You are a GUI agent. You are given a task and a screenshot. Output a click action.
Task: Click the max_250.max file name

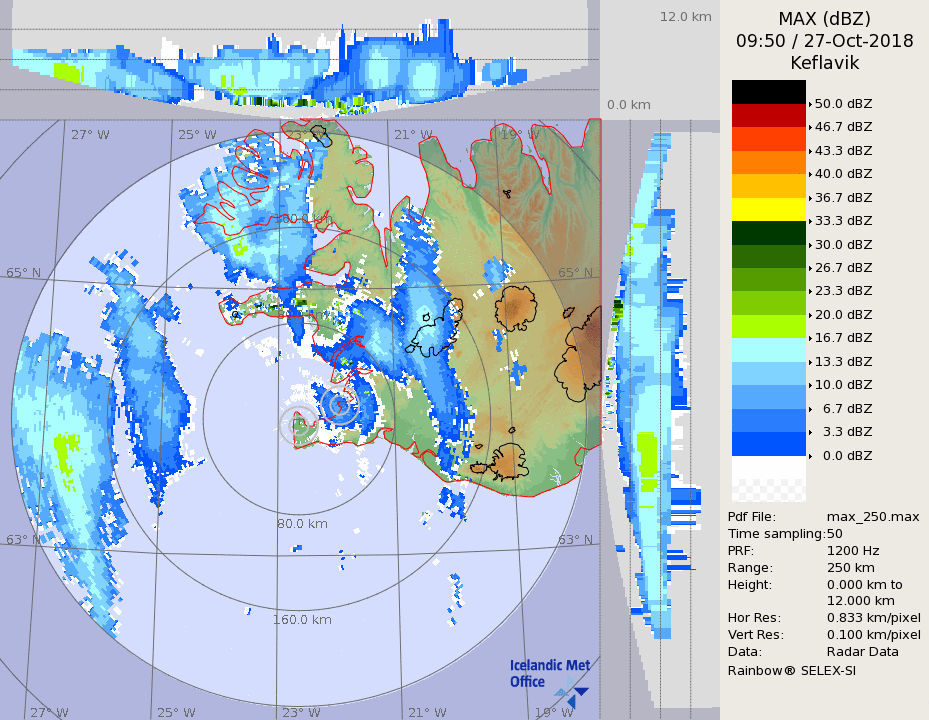click(x=872, y=516)
